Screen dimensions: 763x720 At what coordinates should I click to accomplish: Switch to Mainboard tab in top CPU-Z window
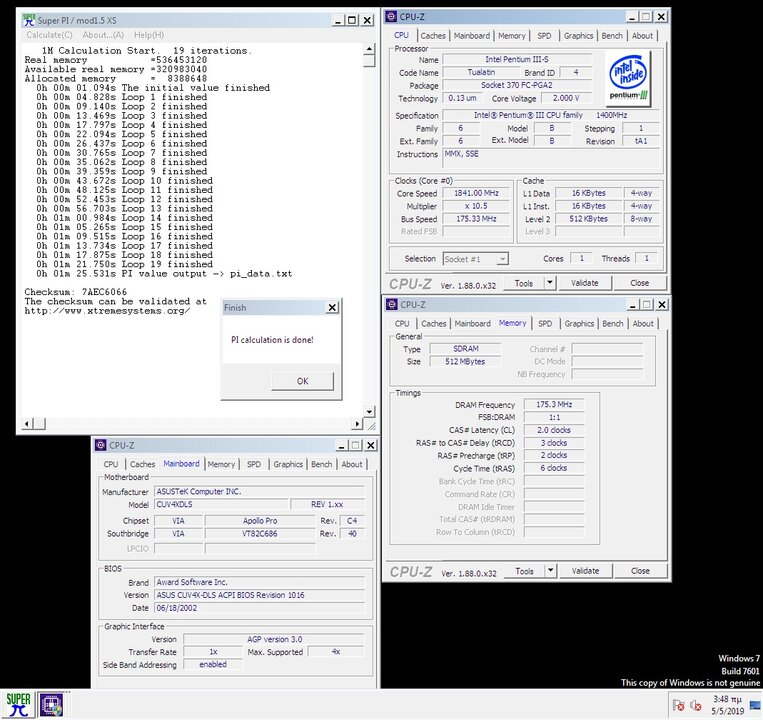tap(472, 36)
